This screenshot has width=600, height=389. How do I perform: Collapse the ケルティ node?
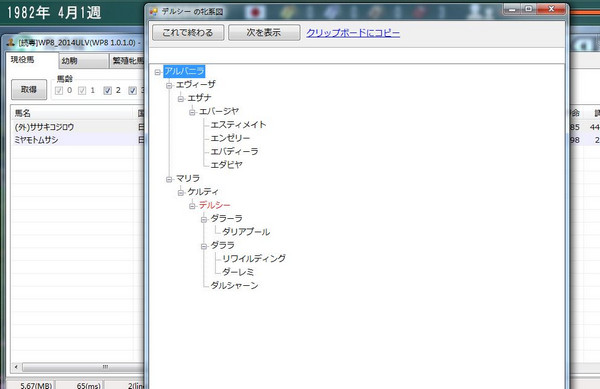click(x=181, y=192)
